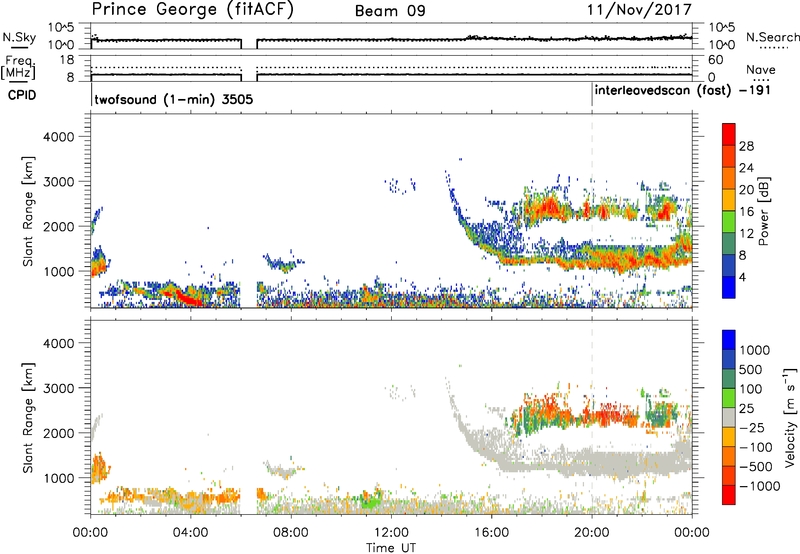
Task: Click the 'Power [dB]' colorbar label
Action: (x=763, y=211)
